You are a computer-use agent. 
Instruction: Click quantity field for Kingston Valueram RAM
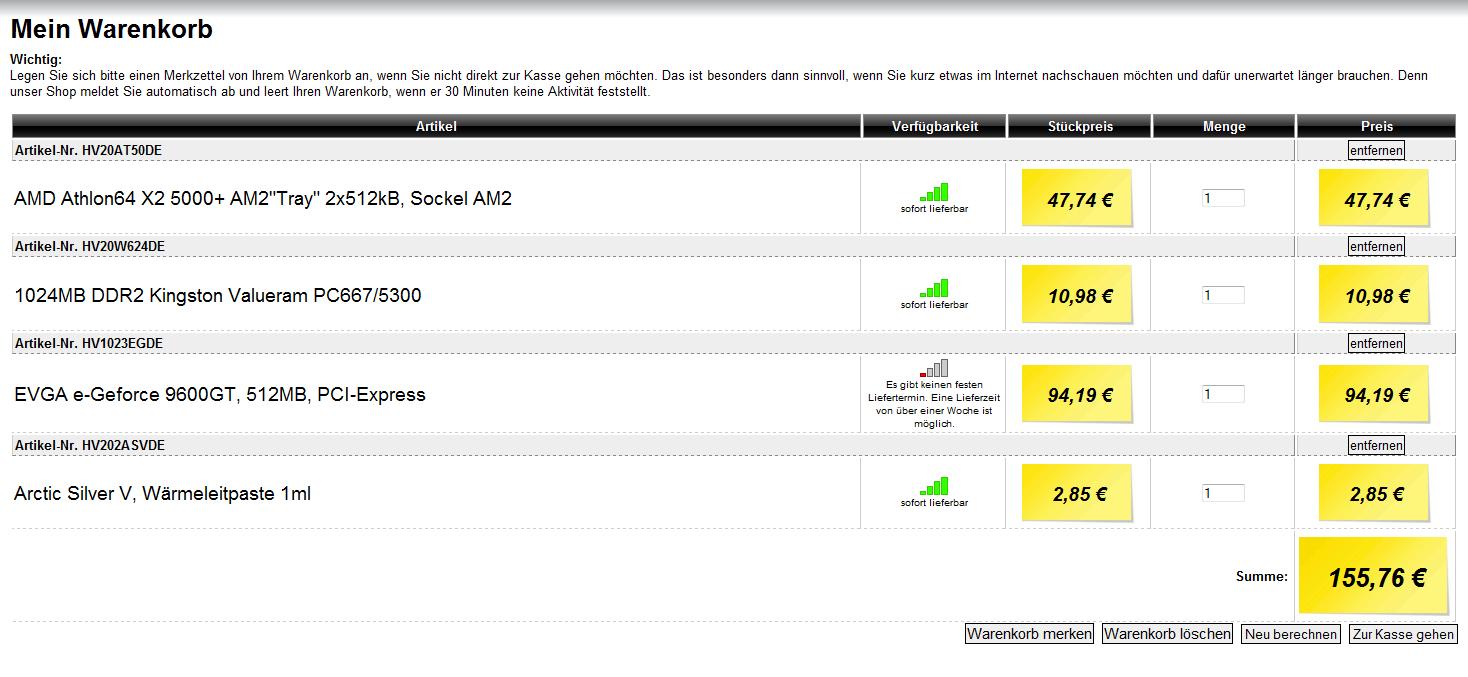(1223, 295)
